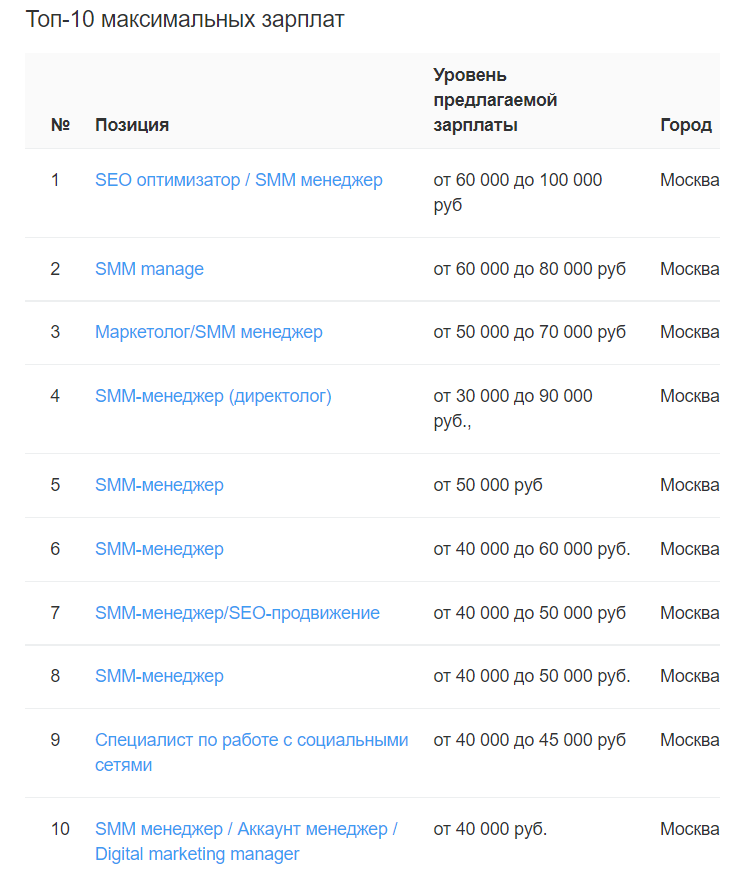Open the SEO оптимизатор / SMM менеджер link

tap(238, 180)
